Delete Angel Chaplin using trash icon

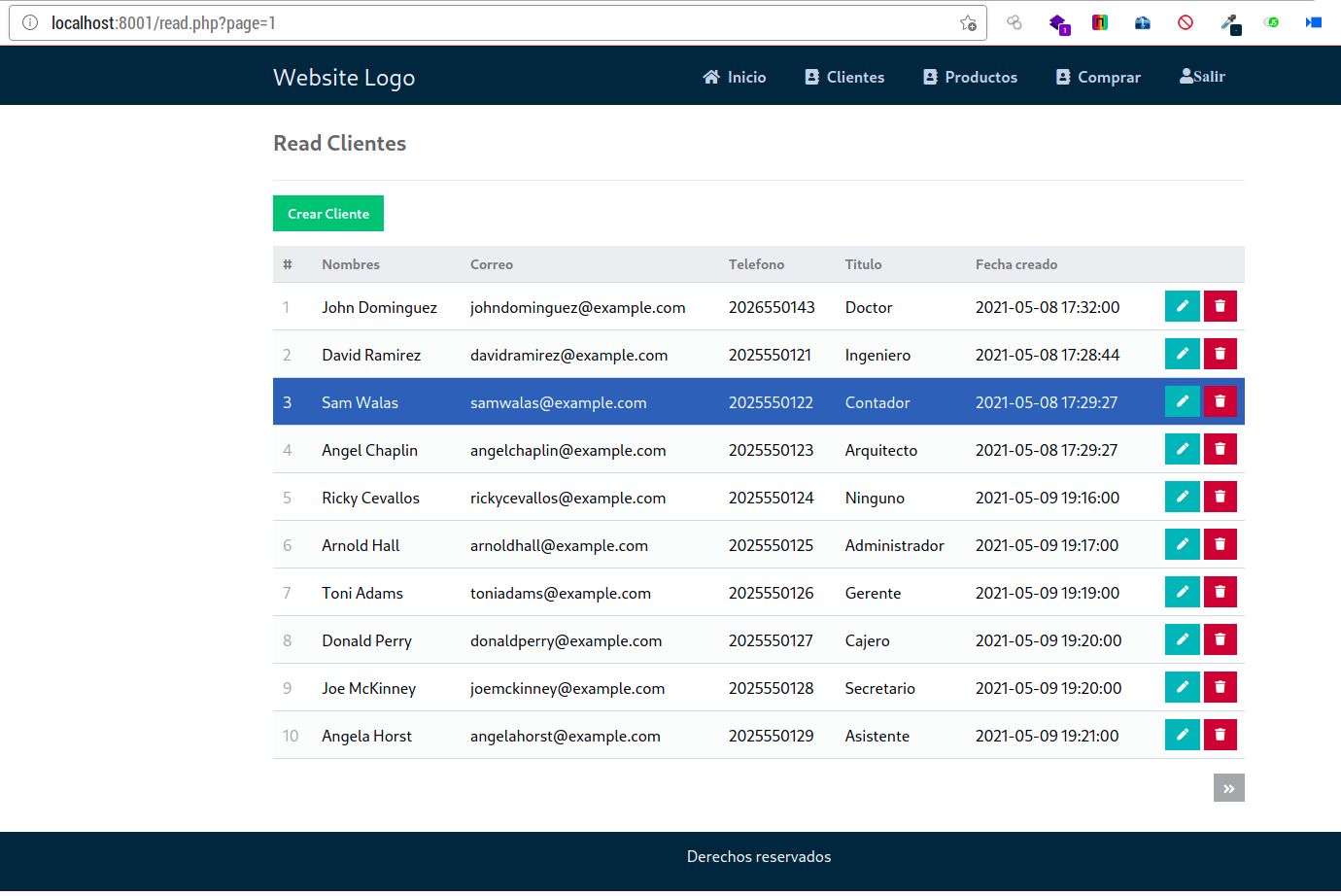click(1221, 449)
